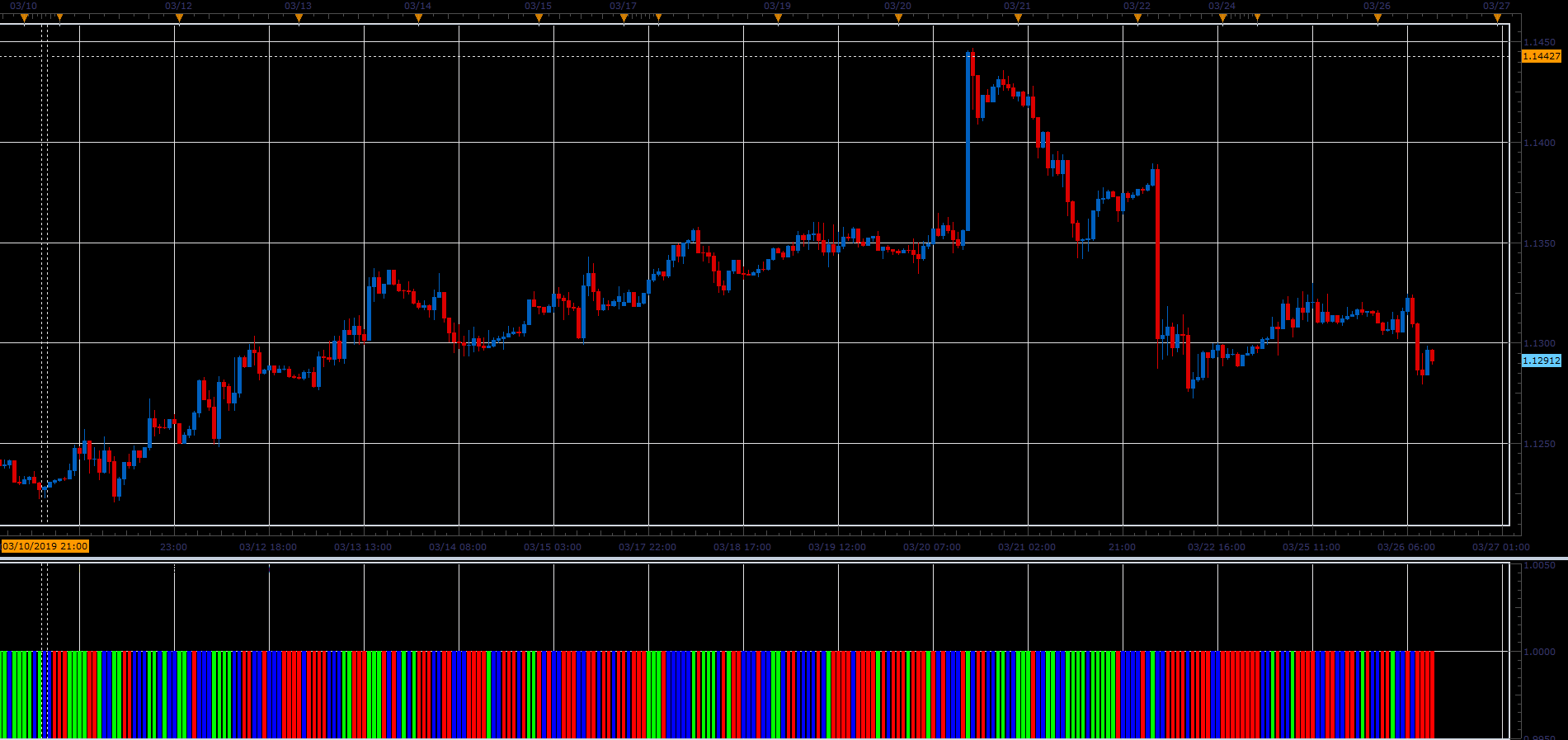Click the 03/18 17:00 time axis label
Screen dimensions: 1568x740
click(x=742, y=547)
